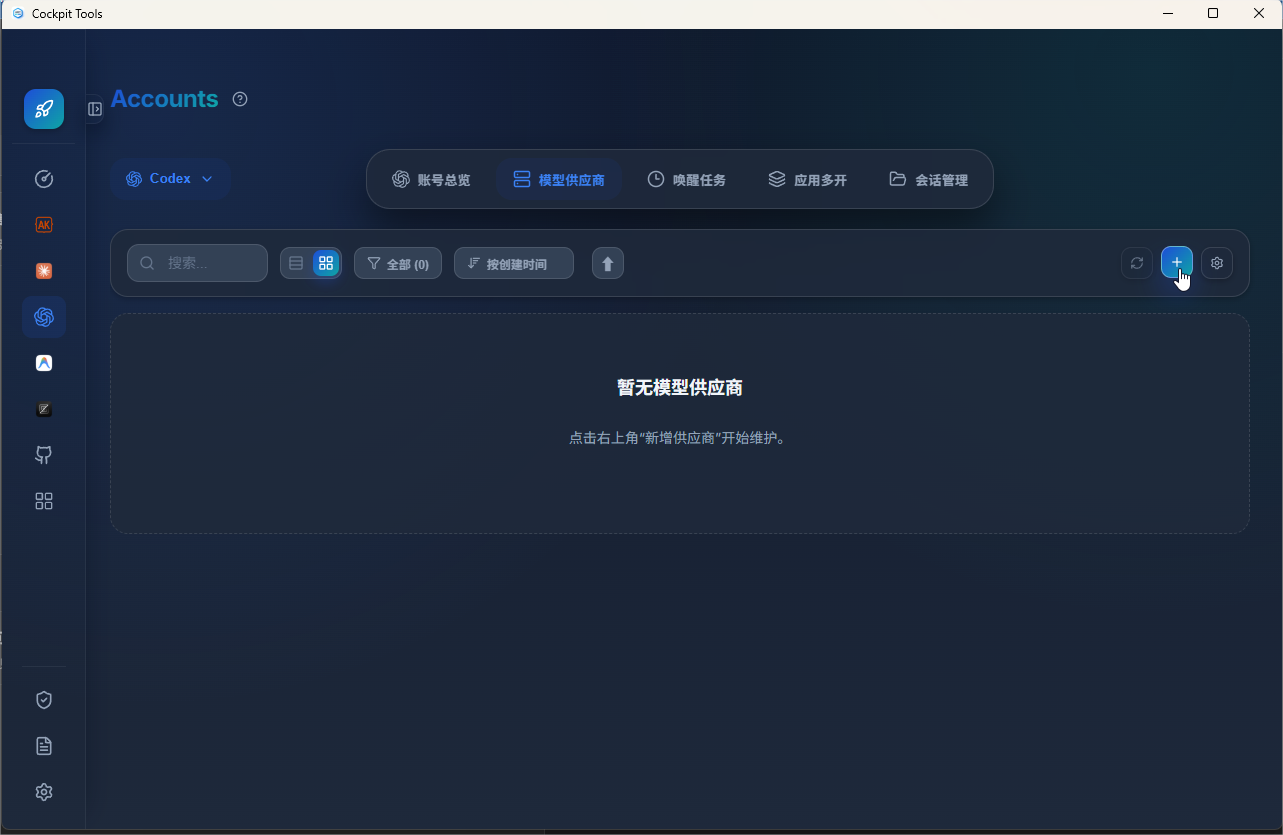
Task: Open the GitHub icon in sidebar
Action: 44,455
